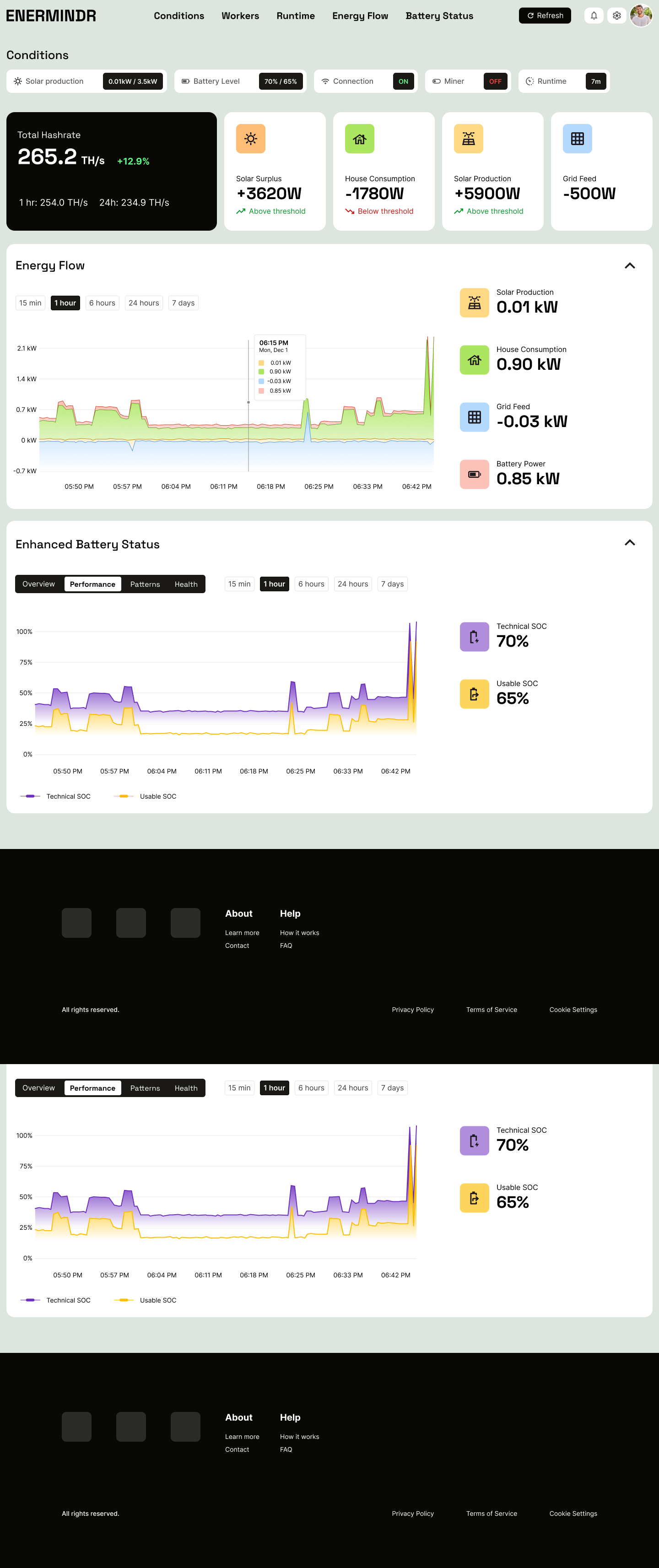
Task: Open Learn more link in first footer
Action: point(242,933)
